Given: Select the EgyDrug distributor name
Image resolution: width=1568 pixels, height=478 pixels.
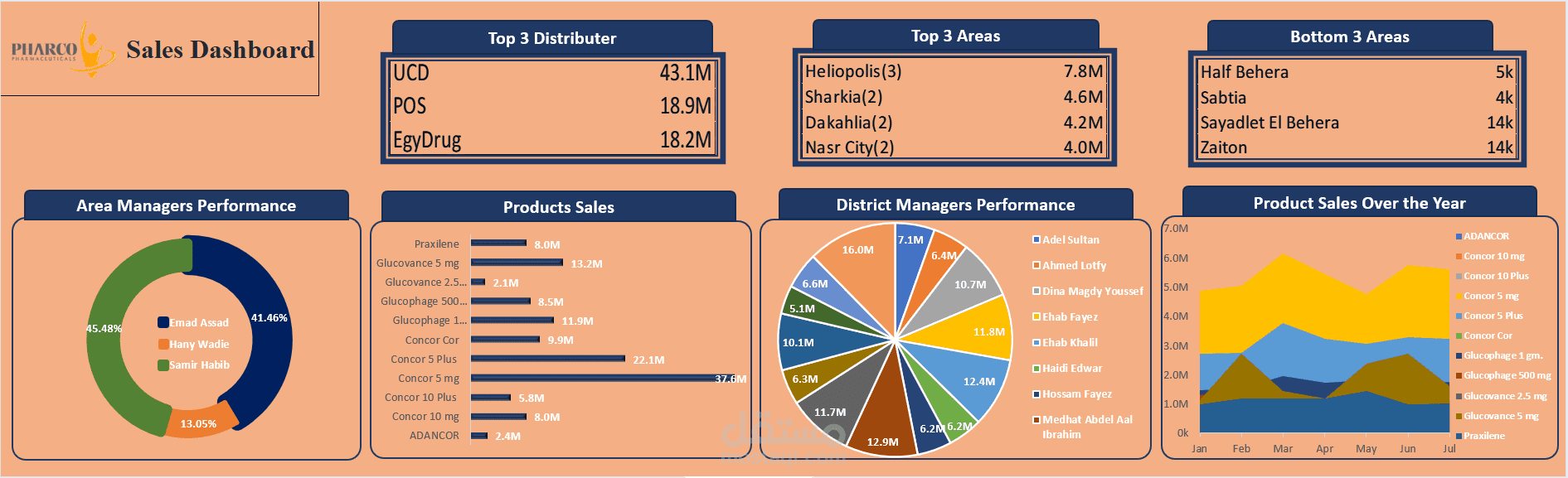Looking at the screenshot, I should (x=427, y=140).
